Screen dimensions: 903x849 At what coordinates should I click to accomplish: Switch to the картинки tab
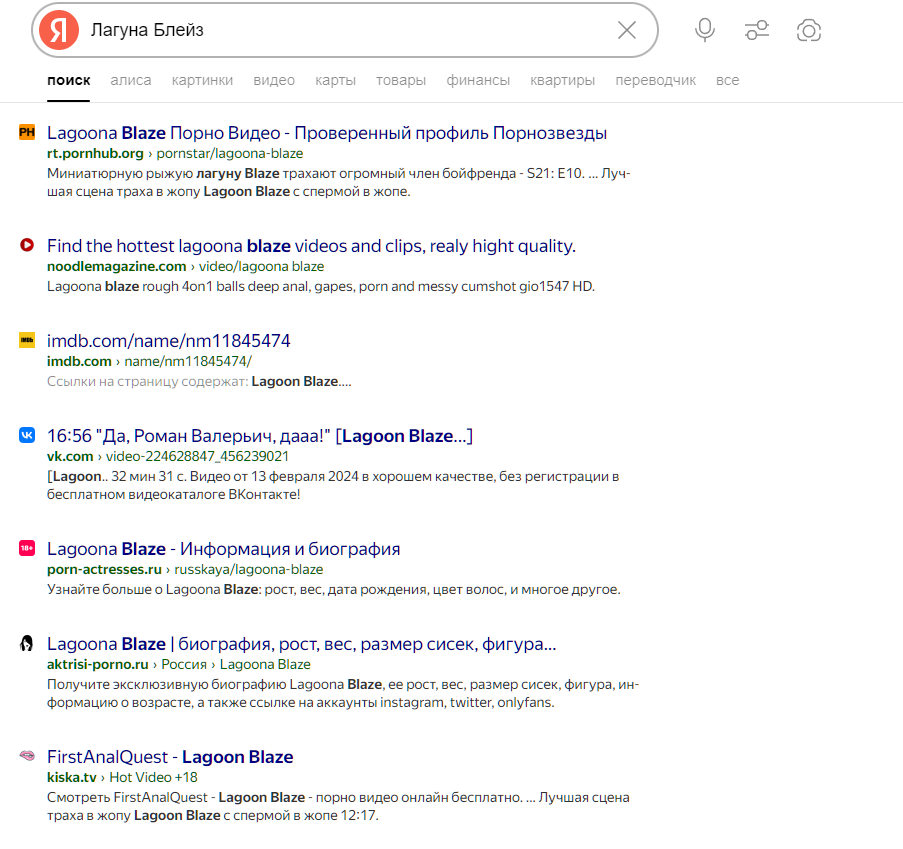click(202, 80)
